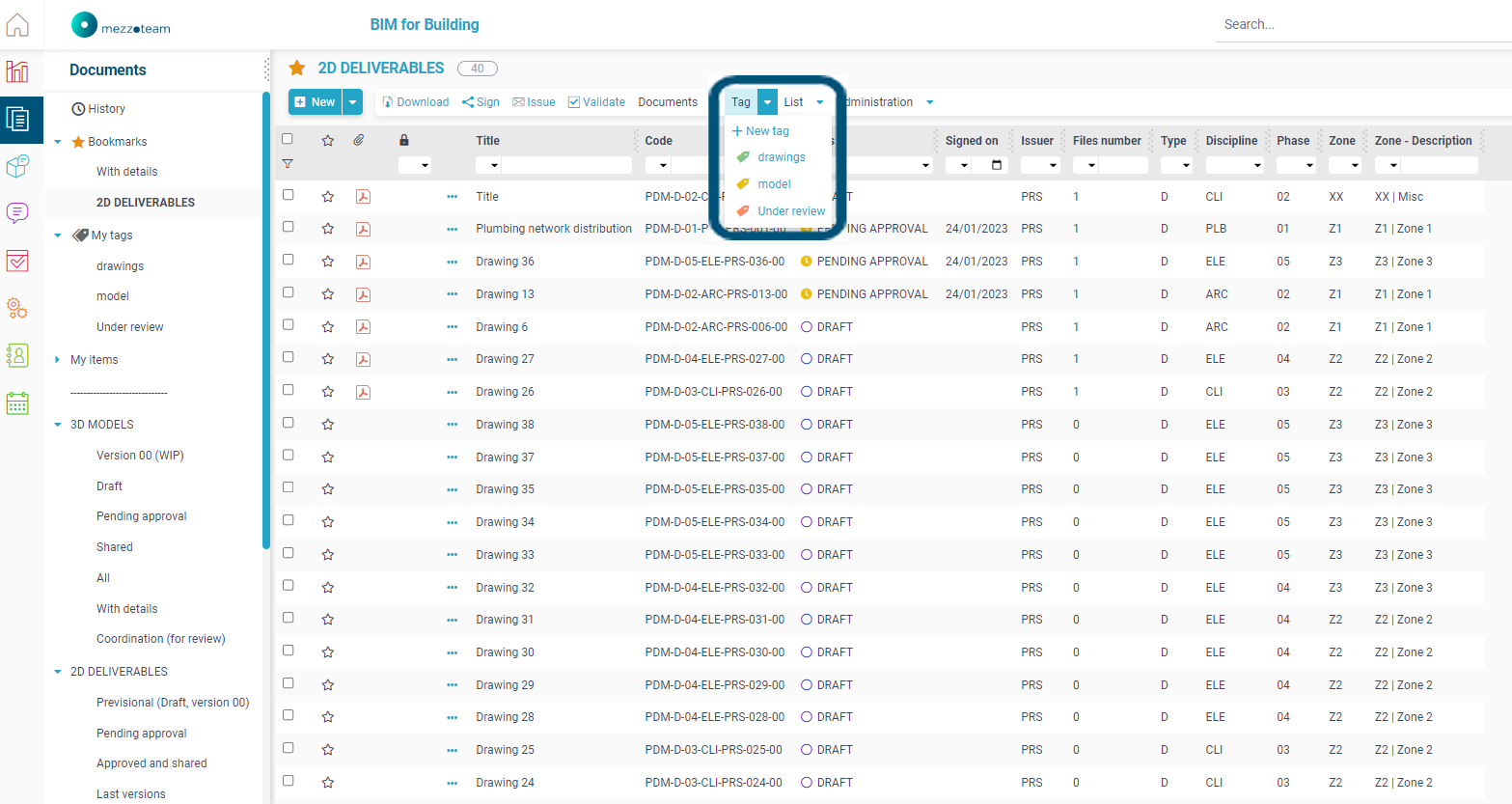Collapse the My tags tree node

click(58, 236)
